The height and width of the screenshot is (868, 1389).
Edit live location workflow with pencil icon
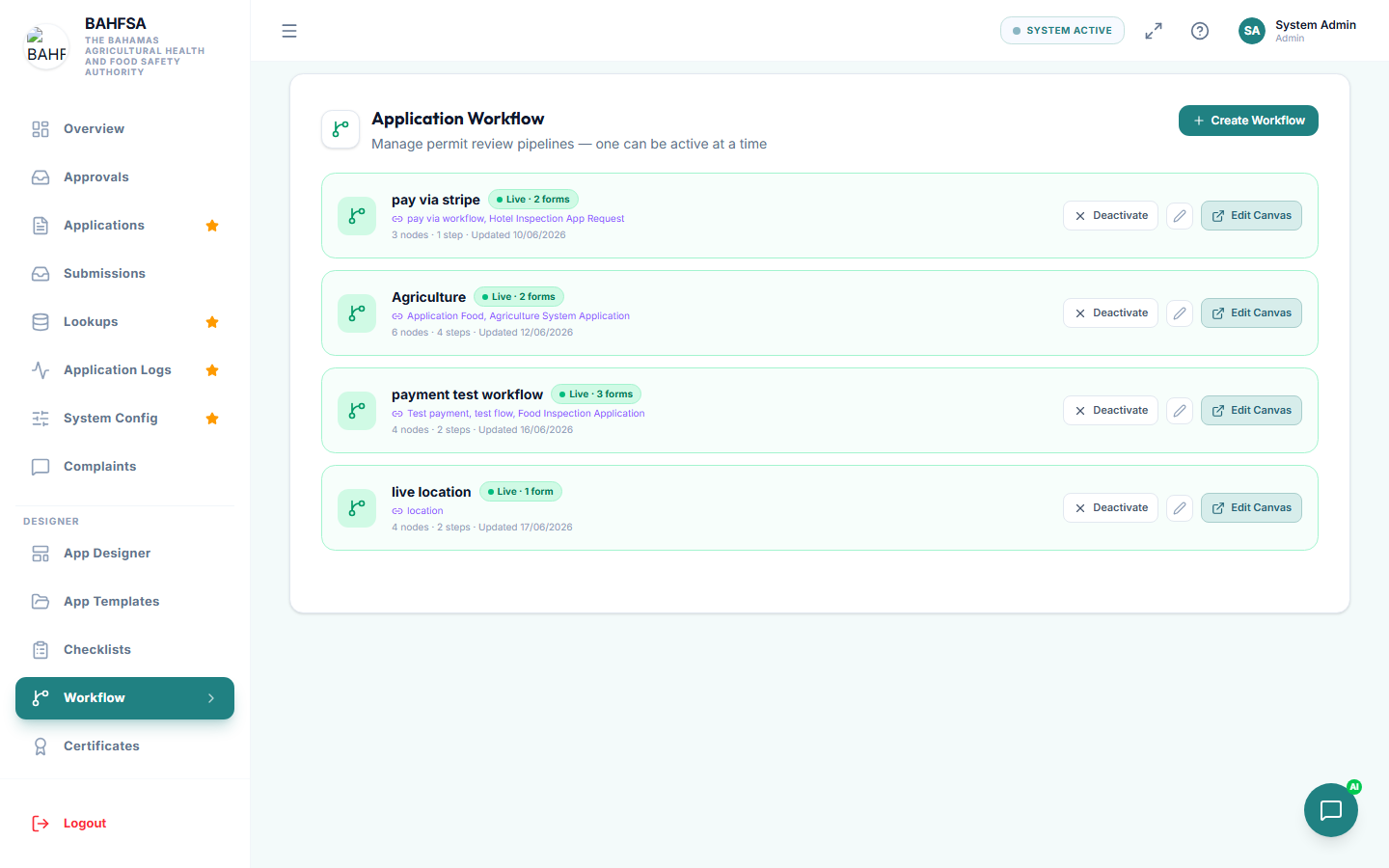[x=1180, y=508]
